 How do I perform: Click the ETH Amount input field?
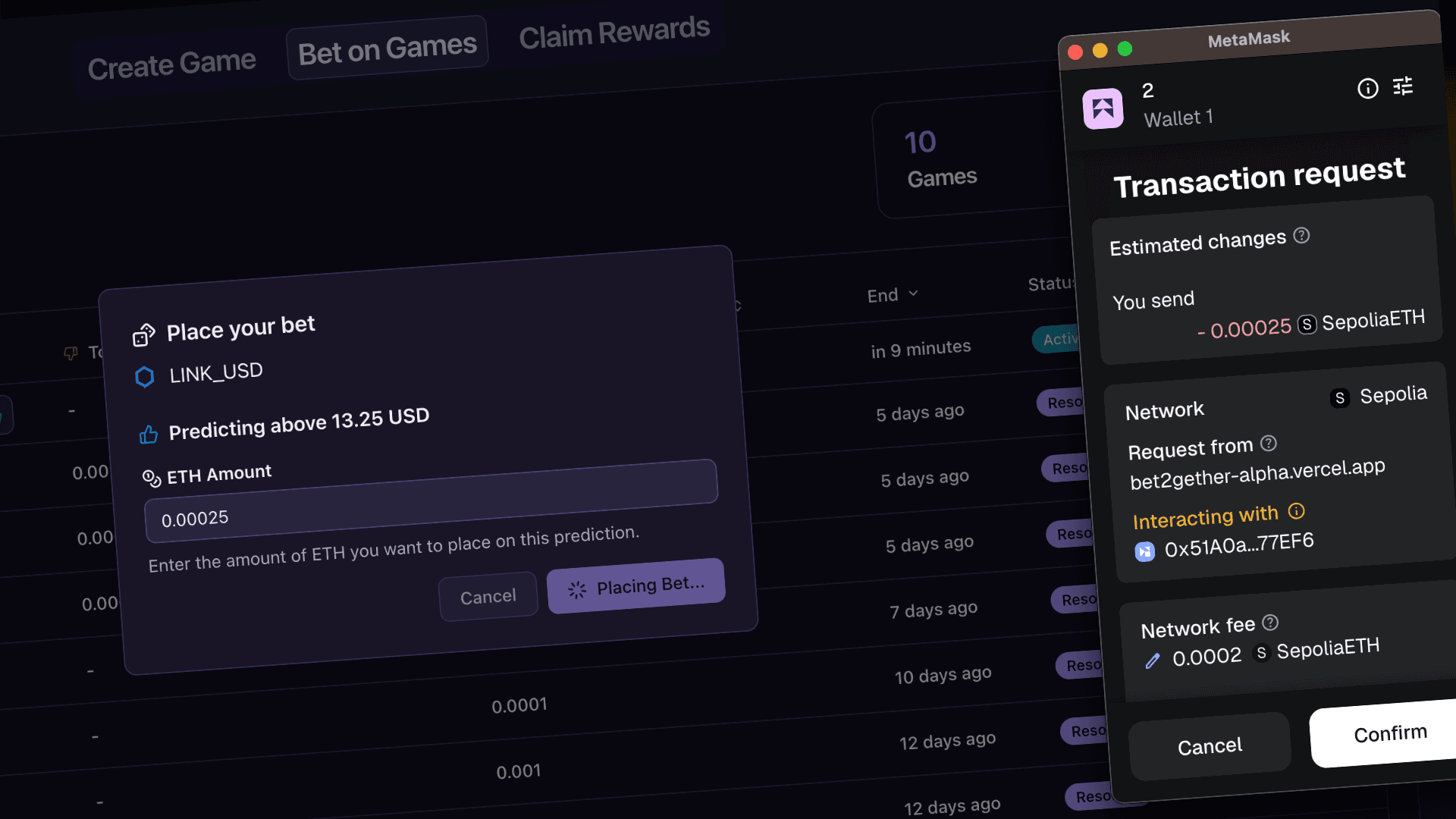[431, 510]
